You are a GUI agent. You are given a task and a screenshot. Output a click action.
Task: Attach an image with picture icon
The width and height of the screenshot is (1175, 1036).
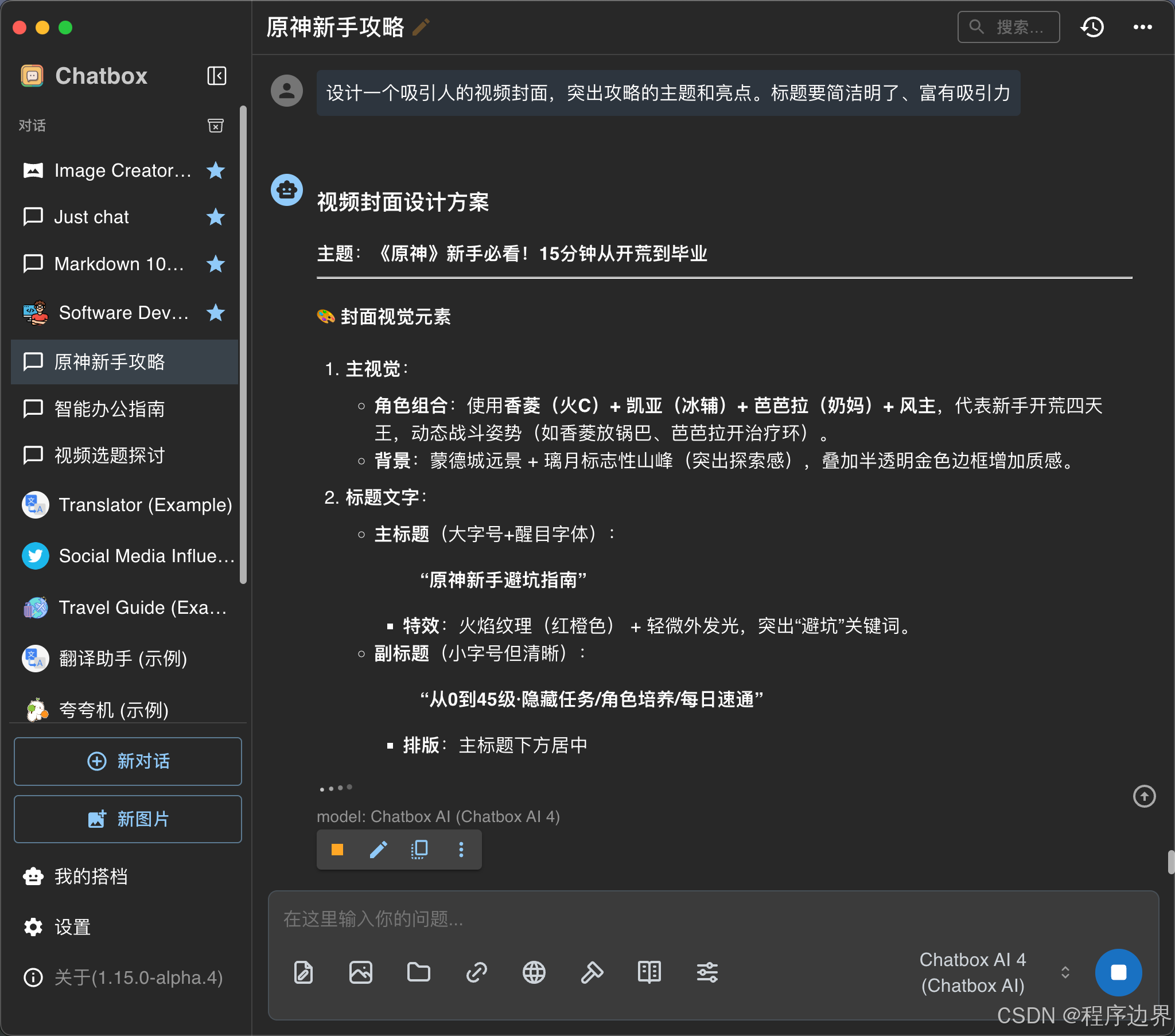361,972
